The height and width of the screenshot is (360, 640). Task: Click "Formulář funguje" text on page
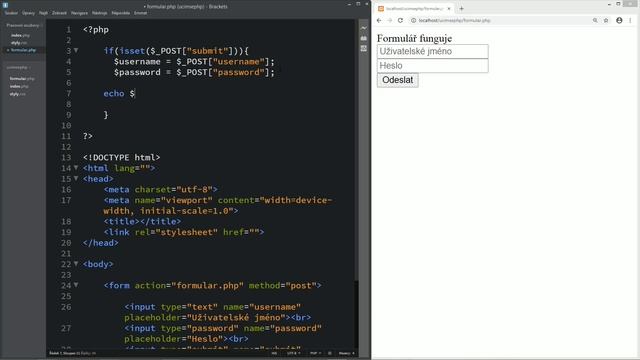pyautogui.click(x=414, y=38)
